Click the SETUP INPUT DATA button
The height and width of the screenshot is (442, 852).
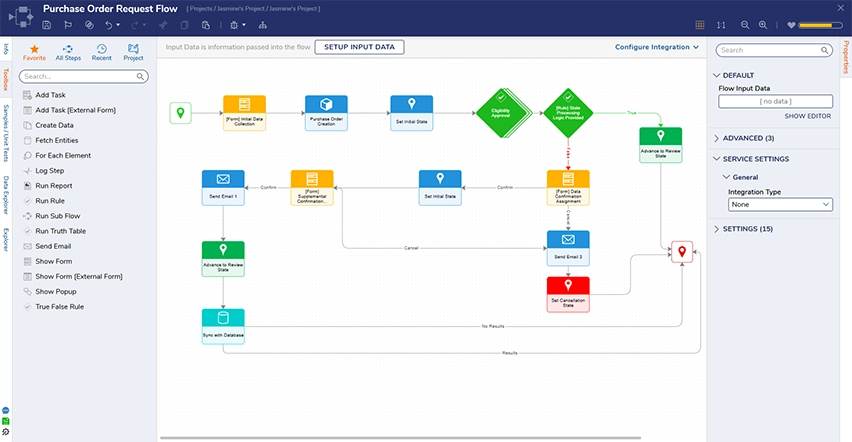pyautogui.click(x=359, y=47)
